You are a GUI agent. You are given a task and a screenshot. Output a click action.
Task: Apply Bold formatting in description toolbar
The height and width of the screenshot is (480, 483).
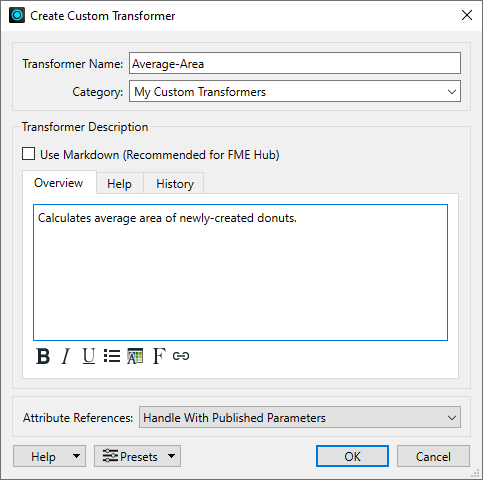click(x=43, y=356)
